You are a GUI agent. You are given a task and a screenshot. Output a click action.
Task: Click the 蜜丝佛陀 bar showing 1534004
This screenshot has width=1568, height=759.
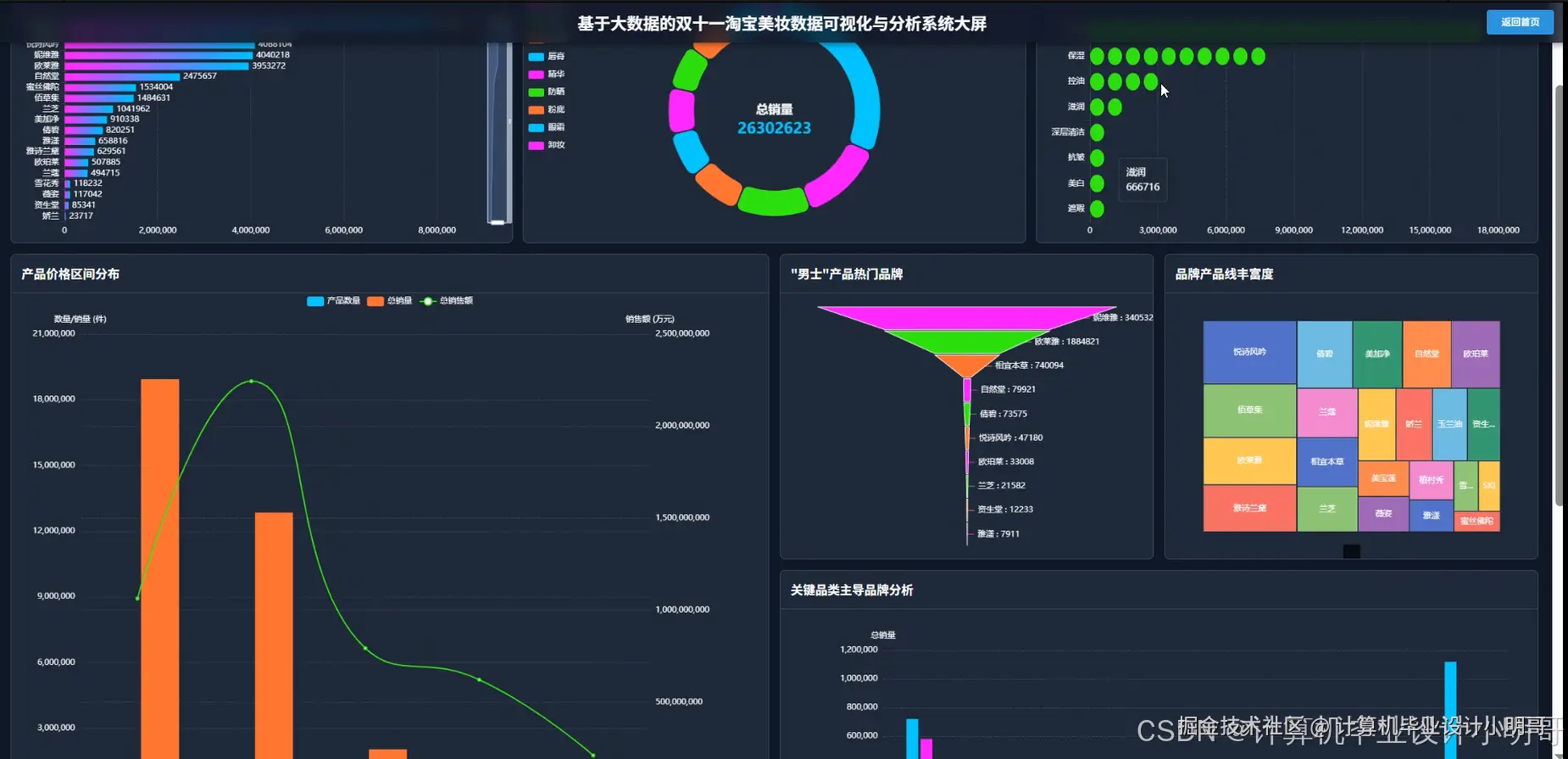[x=100, y=87]
